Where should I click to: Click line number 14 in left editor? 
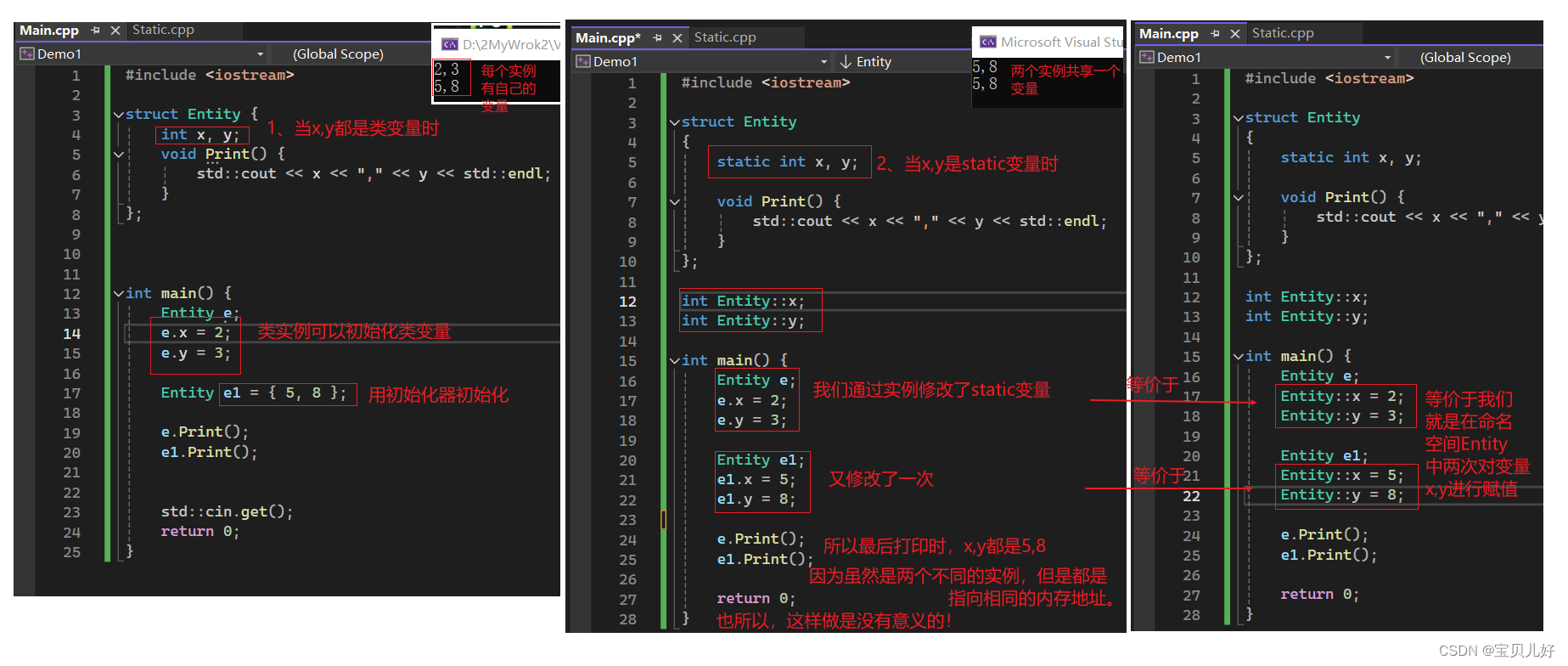(x=72, y=334)
